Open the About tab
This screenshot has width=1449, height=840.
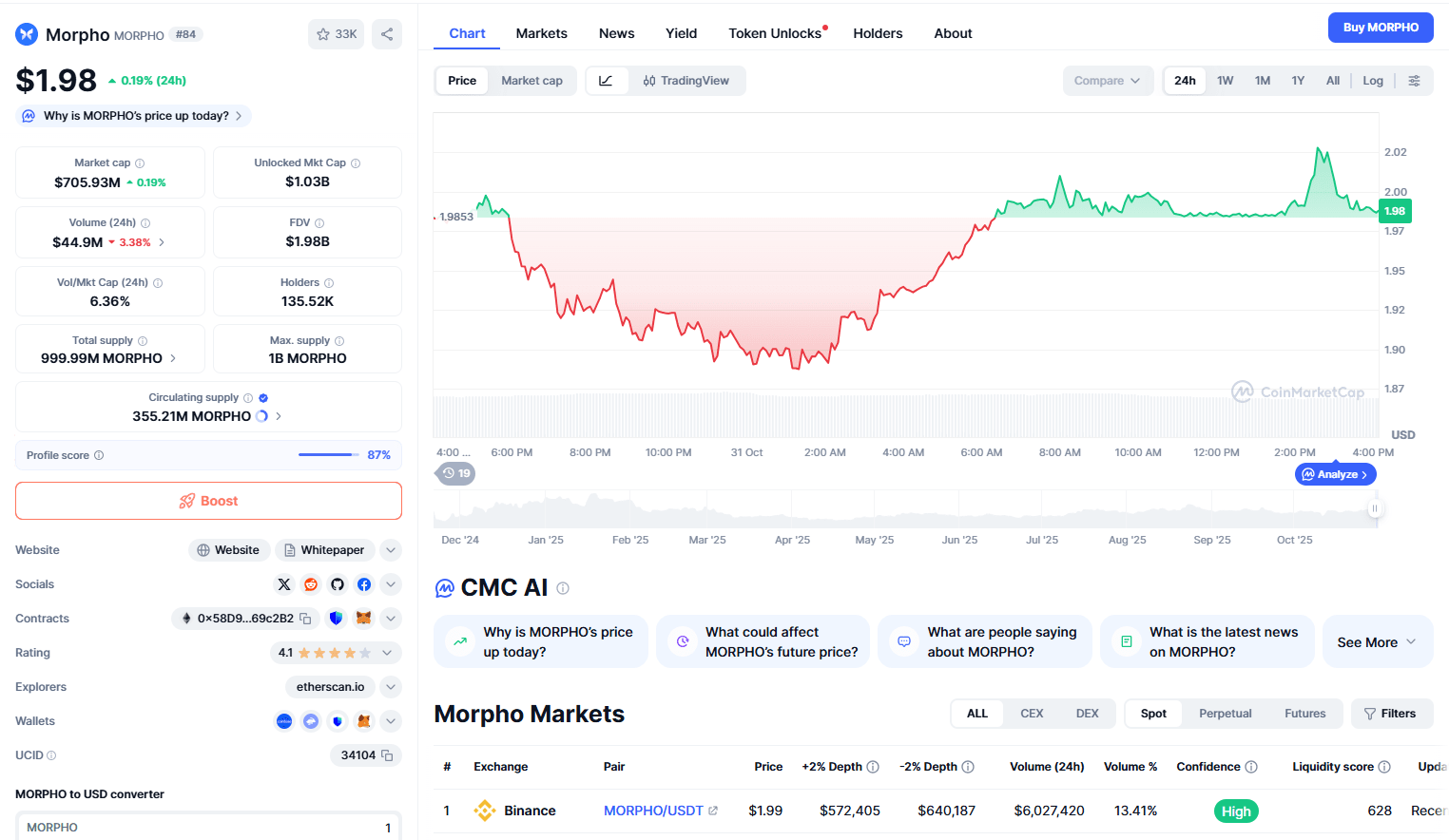point(953,33)
